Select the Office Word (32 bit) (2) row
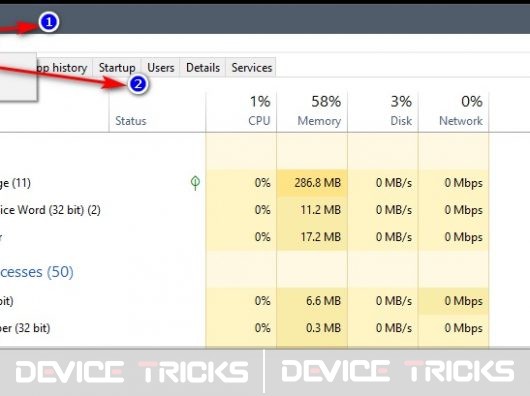Viewport: 530px width, 396px height. tap(244, 210)
